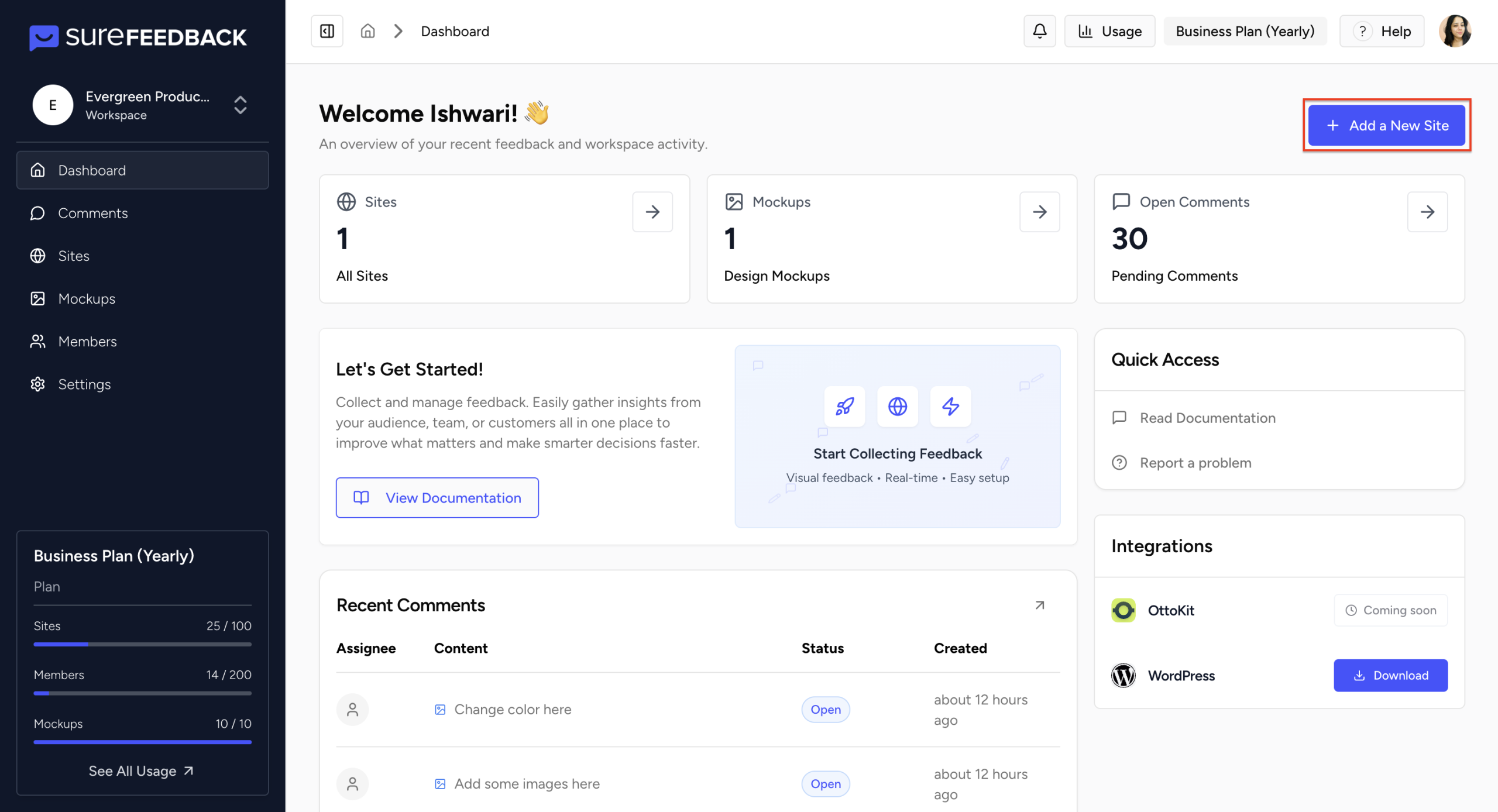Image resolution: width=1498 pixels, height=812 pixels.
Task: Open the Open Comments card arrow
Action: click(x=1427, y=212)
